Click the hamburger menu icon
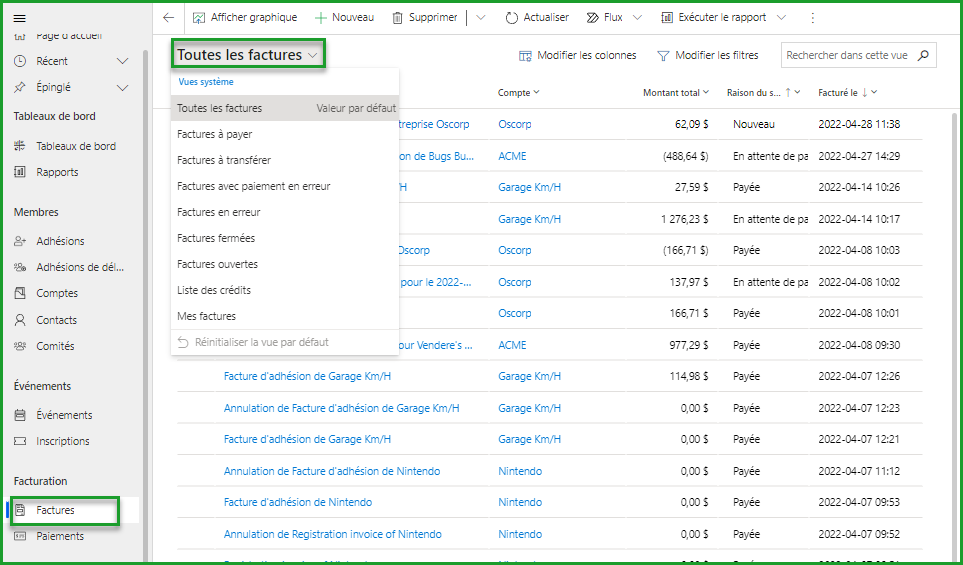 [x=19, y=18]
